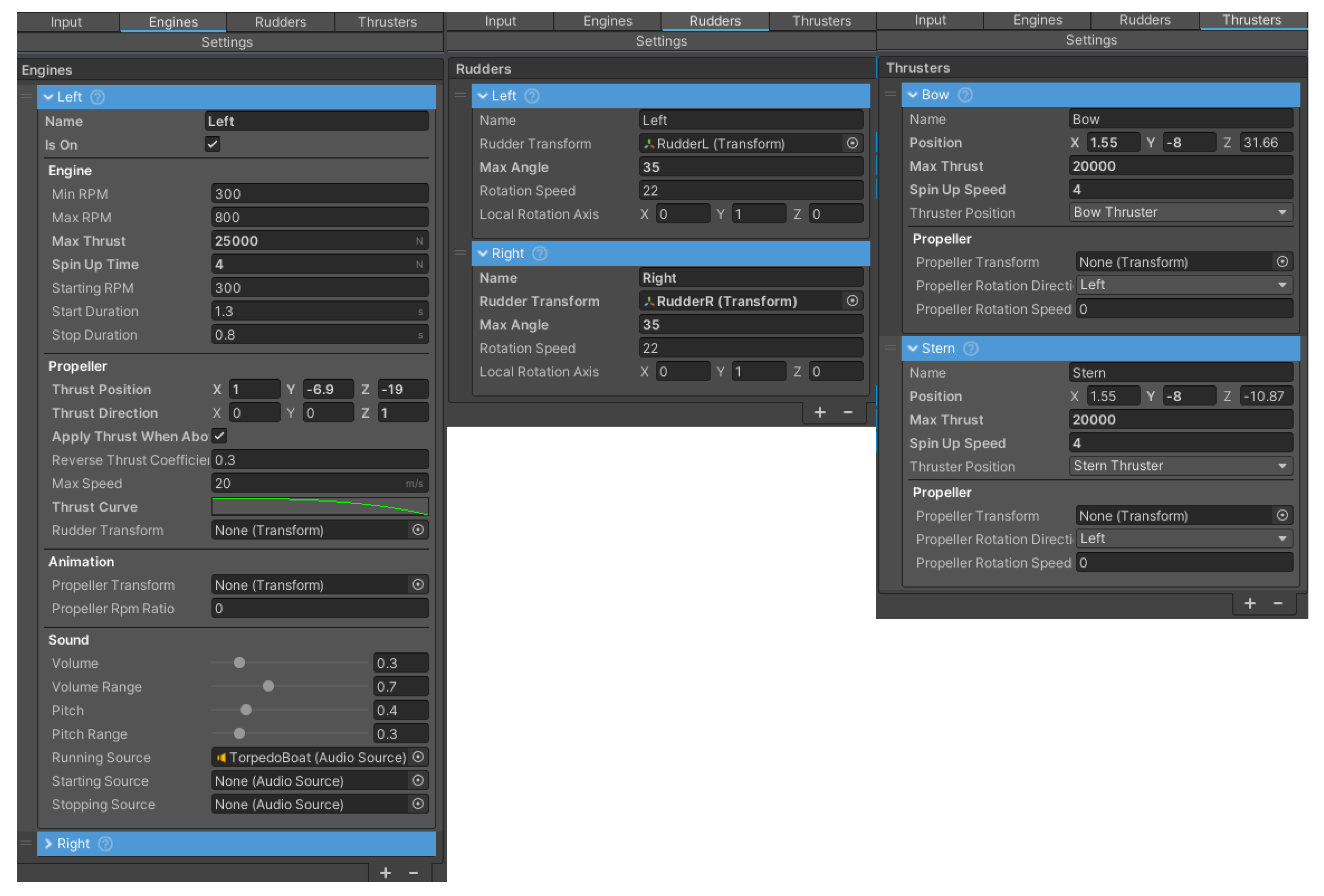Remove rudder with the minus icon
The height and width of the screenshot is (896, 1324).
click(847, 413)
